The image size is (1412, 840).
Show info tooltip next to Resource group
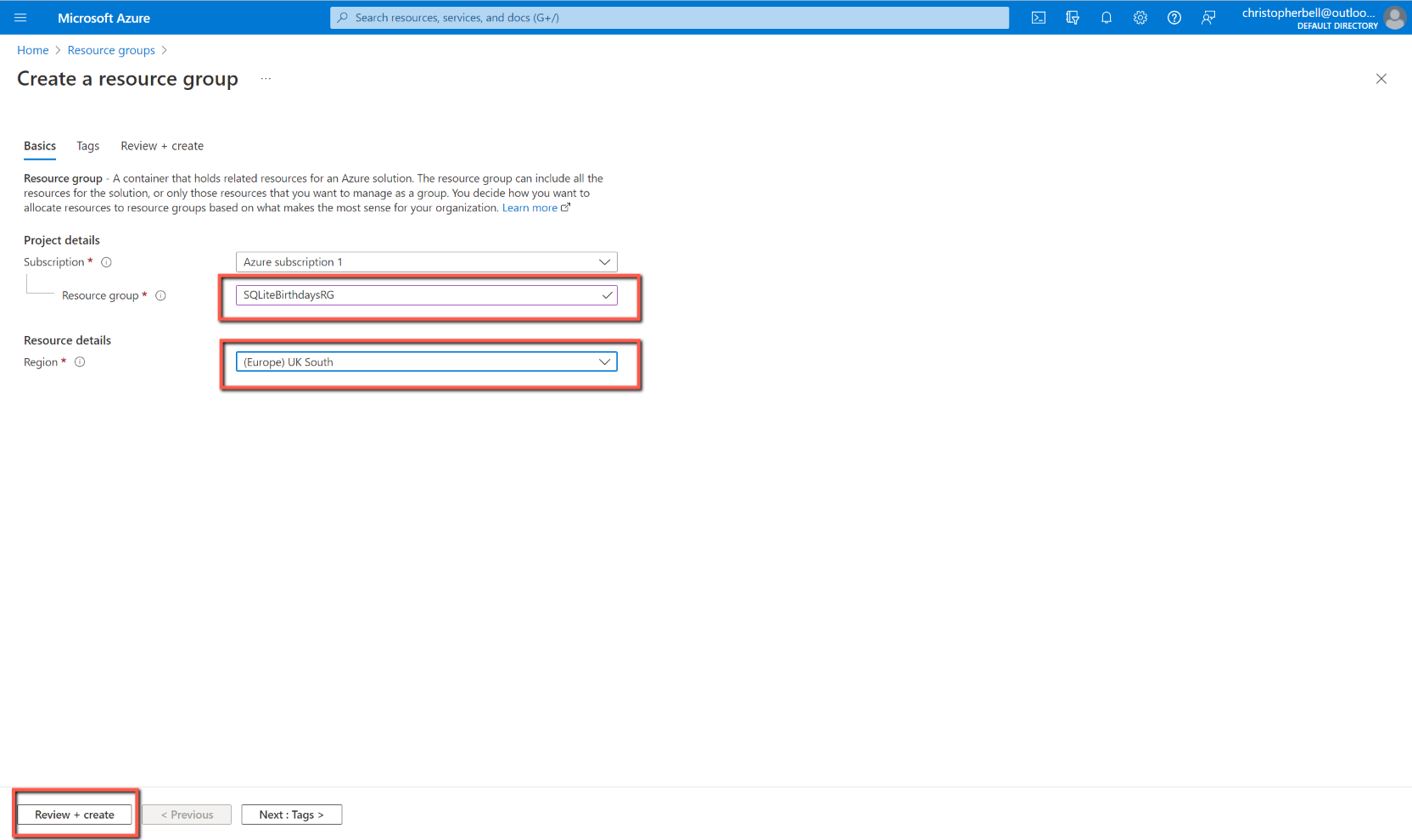coord(160,295)
